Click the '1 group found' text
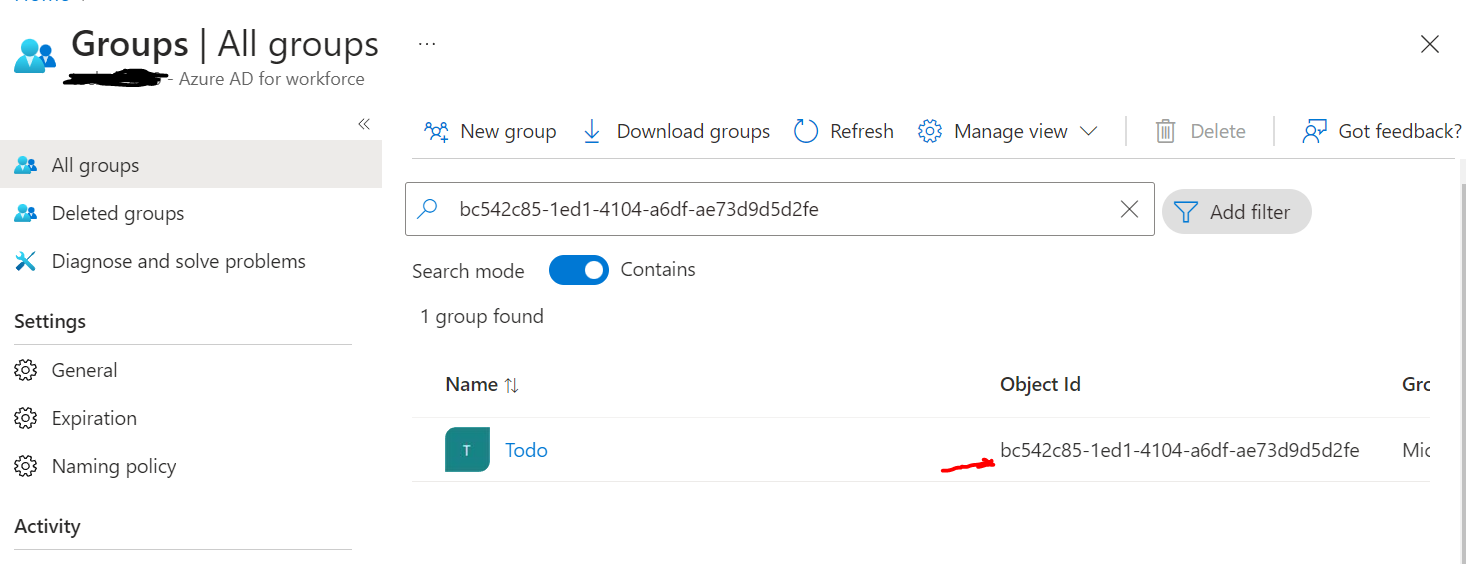 coord(482,317)
